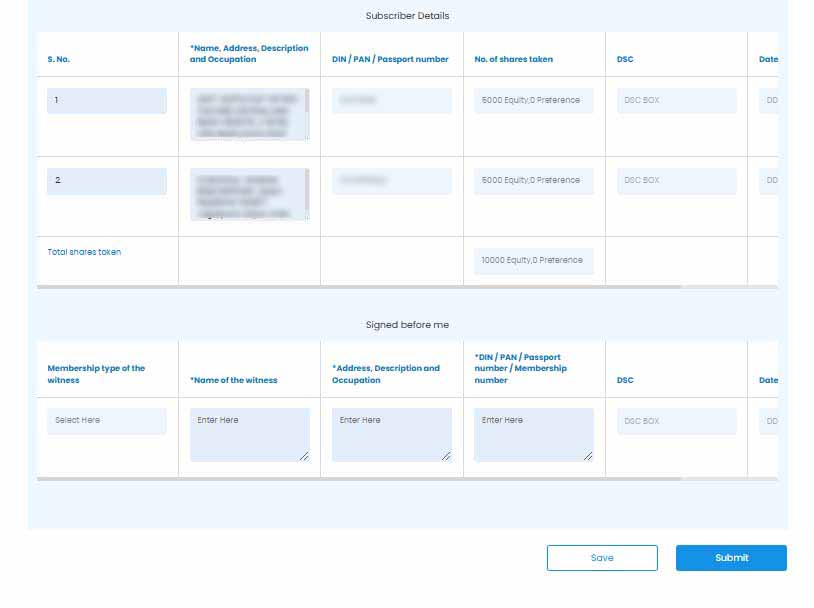Click the shares taken field for subscriber 1
The image size is (814, 608).
533,101
